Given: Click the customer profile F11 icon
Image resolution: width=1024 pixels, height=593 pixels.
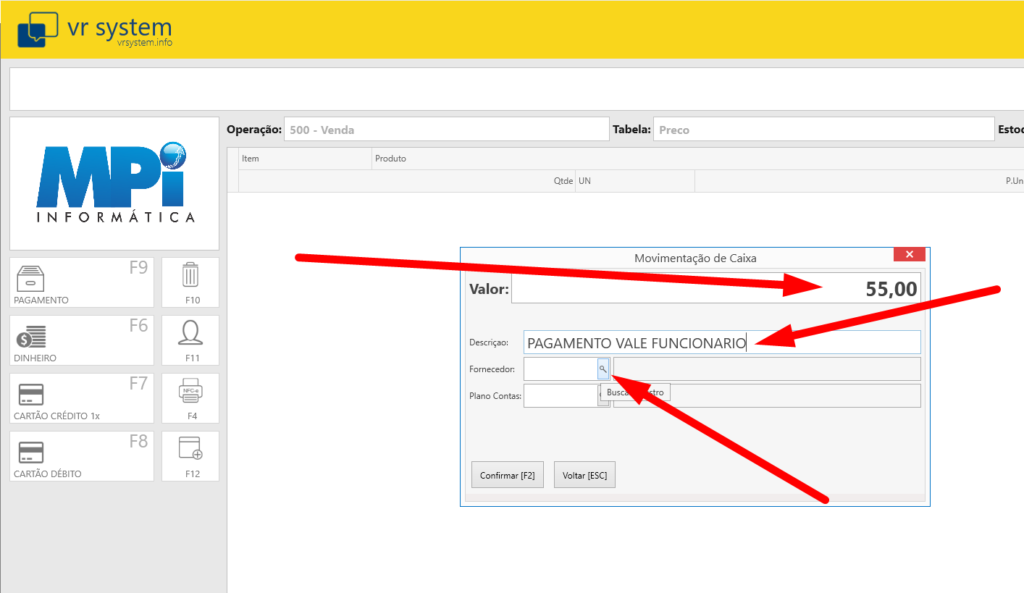Looking at the screenshot, I should (x=190, y=340).
